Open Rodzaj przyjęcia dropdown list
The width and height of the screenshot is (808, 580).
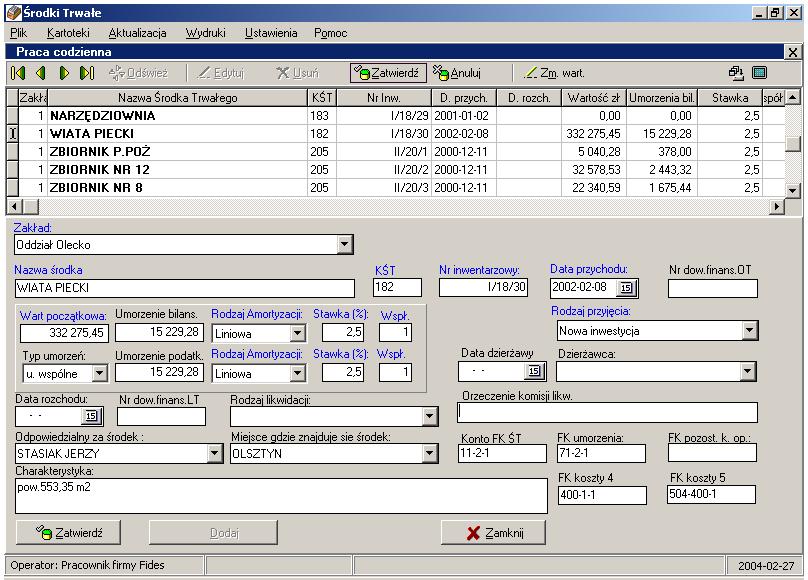(x=748, y=330)
